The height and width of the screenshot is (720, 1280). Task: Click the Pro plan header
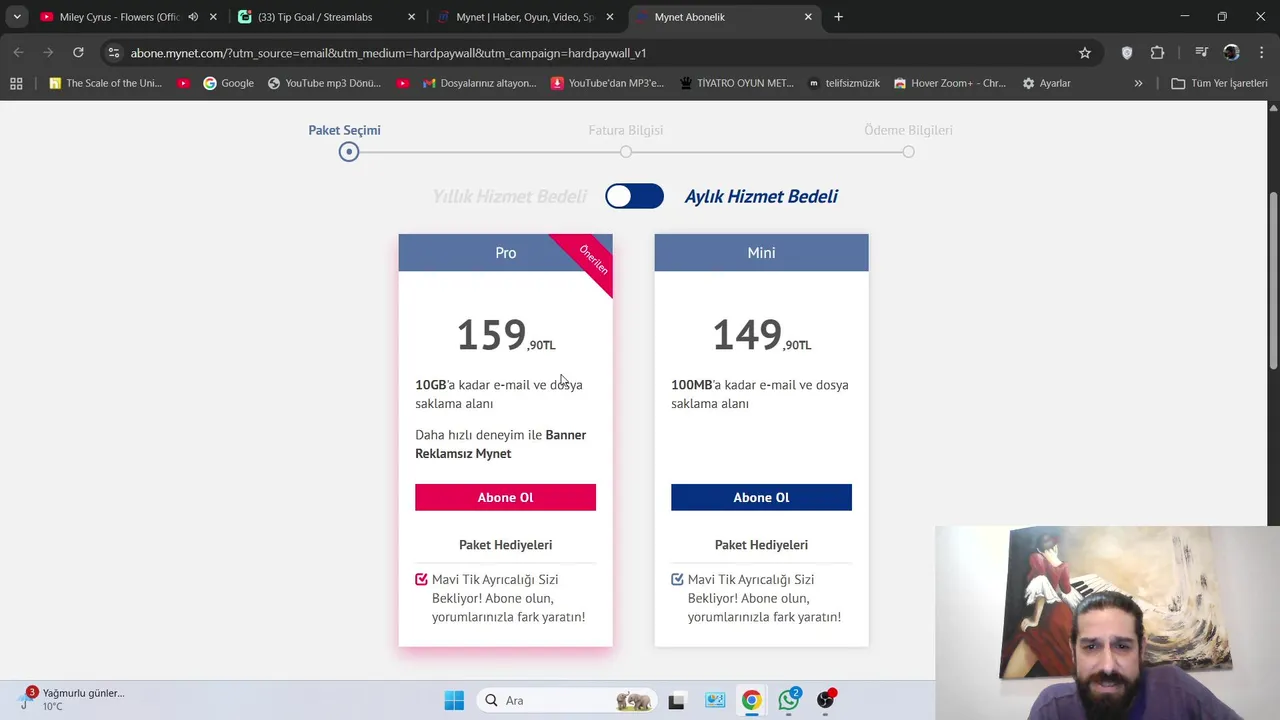click(x=505, y=253)
